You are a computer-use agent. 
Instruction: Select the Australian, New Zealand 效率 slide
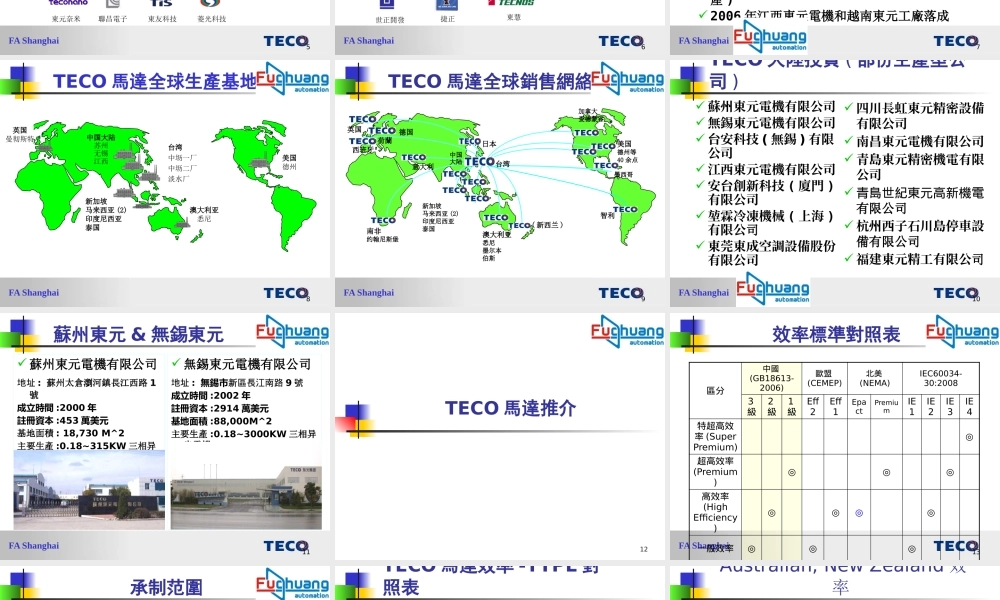click(x=835, y=583)
